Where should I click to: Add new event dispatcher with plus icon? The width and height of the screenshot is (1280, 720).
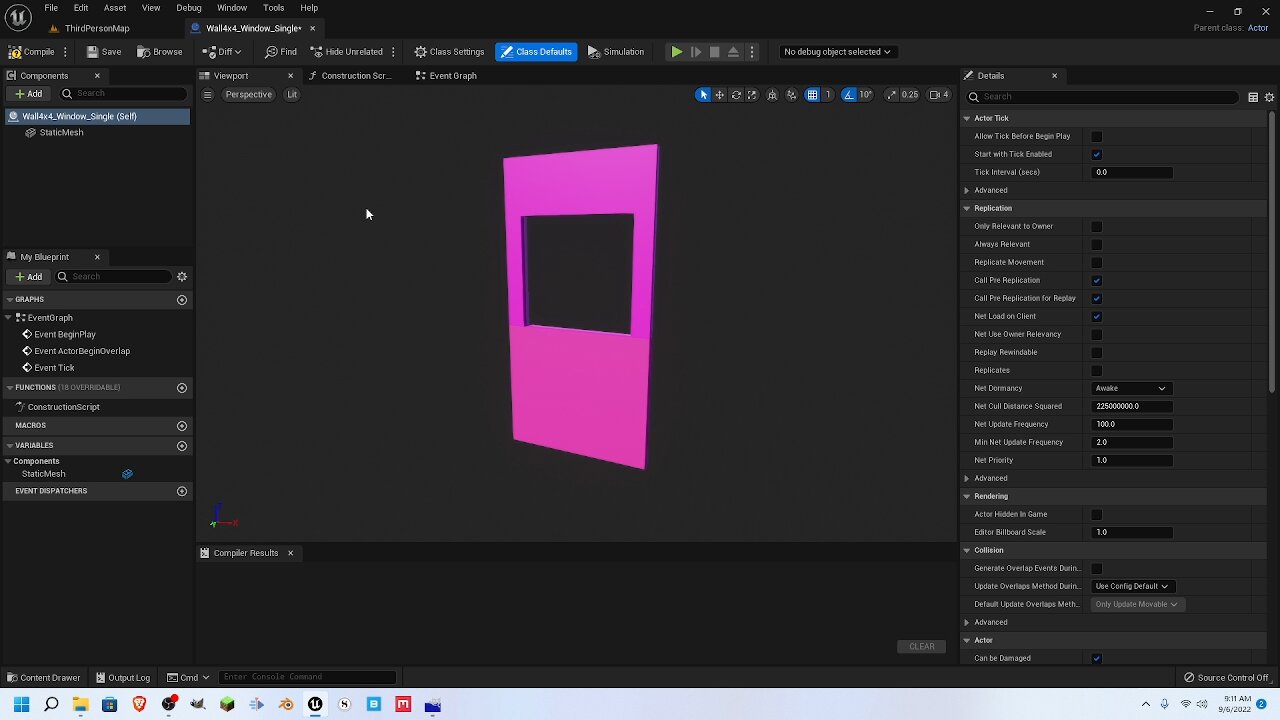click(182, 491)
